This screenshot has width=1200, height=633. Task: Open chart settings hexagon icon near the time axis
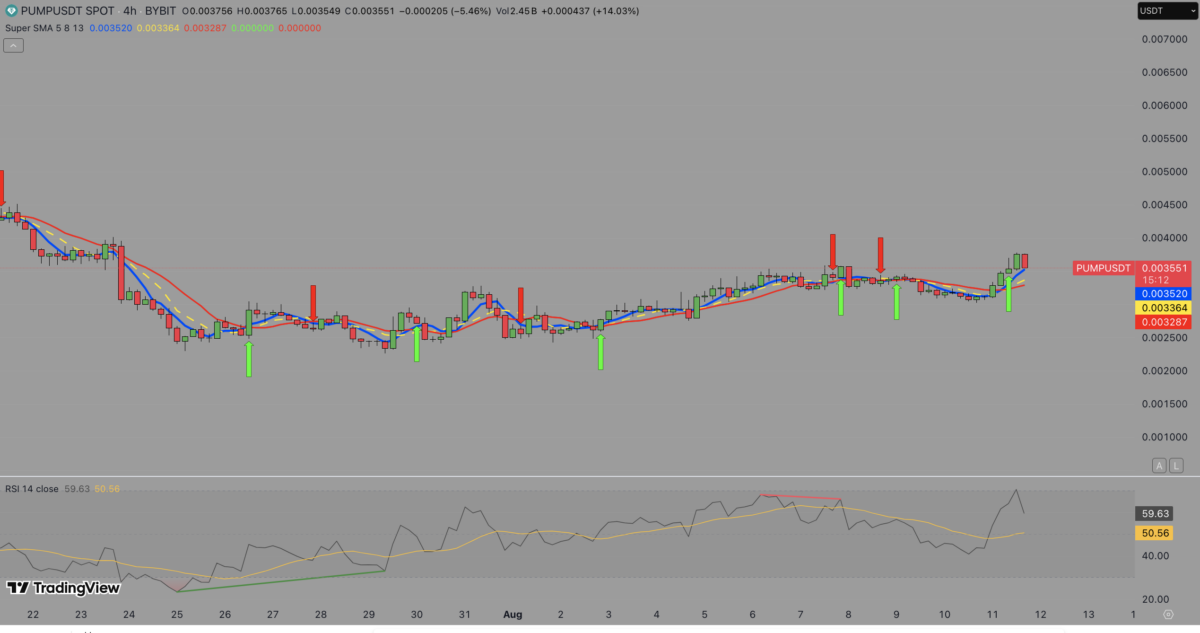[x=1166, y=613]
